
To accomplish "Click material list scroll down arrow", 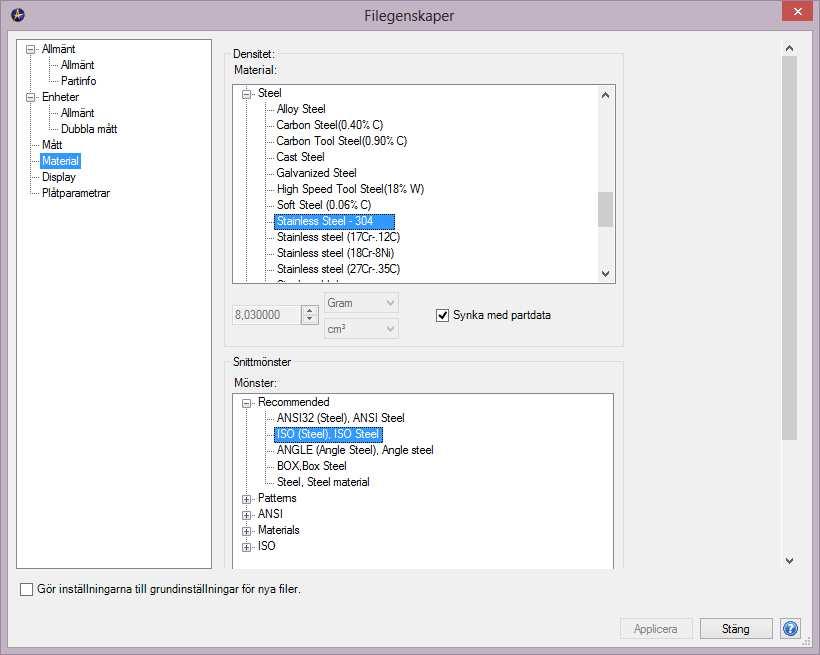I will click(x=605, y=274).
